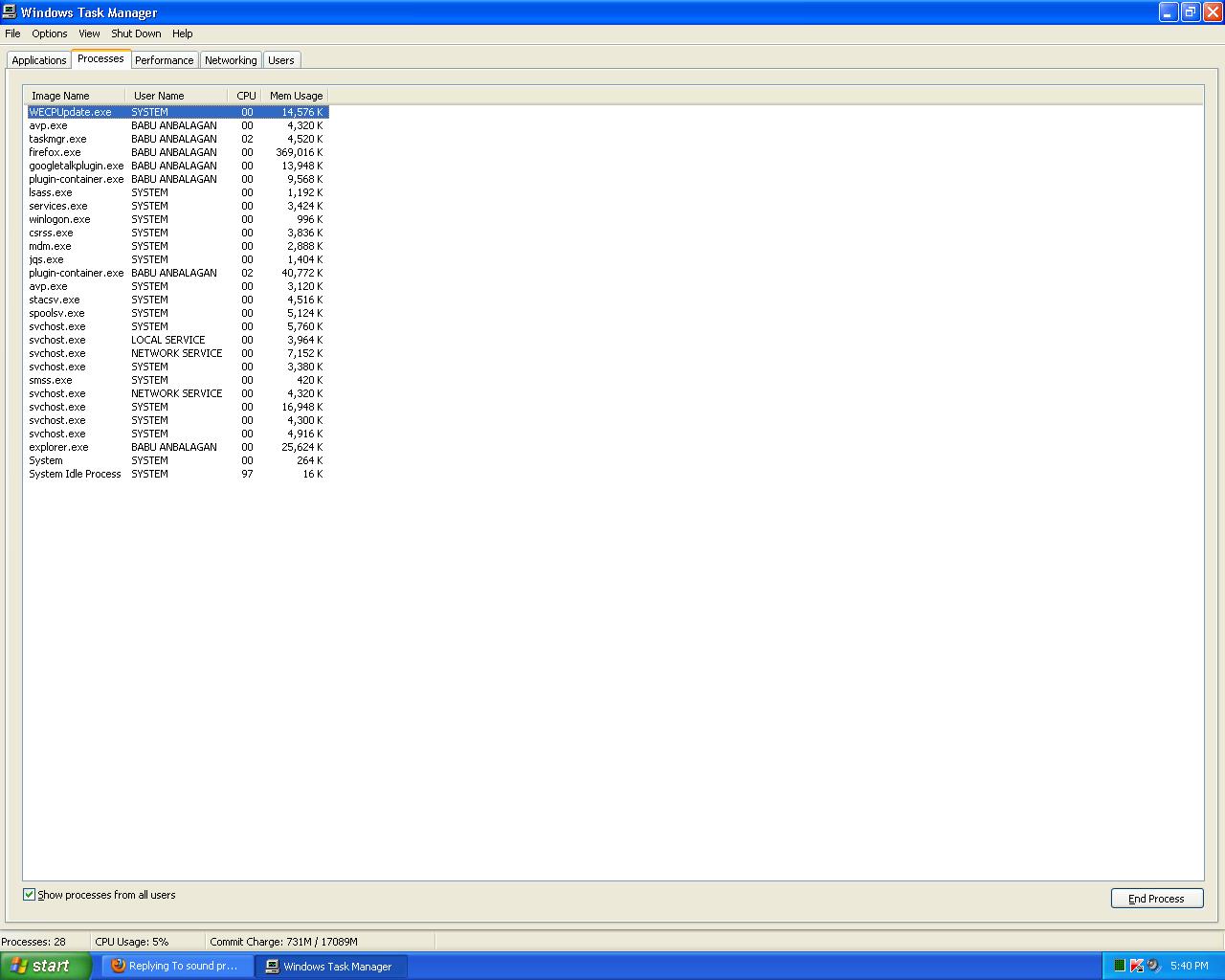Select plugin-container.exe using 9,568 K
The height and width of the screenshot is (980, 1225).
177,179
